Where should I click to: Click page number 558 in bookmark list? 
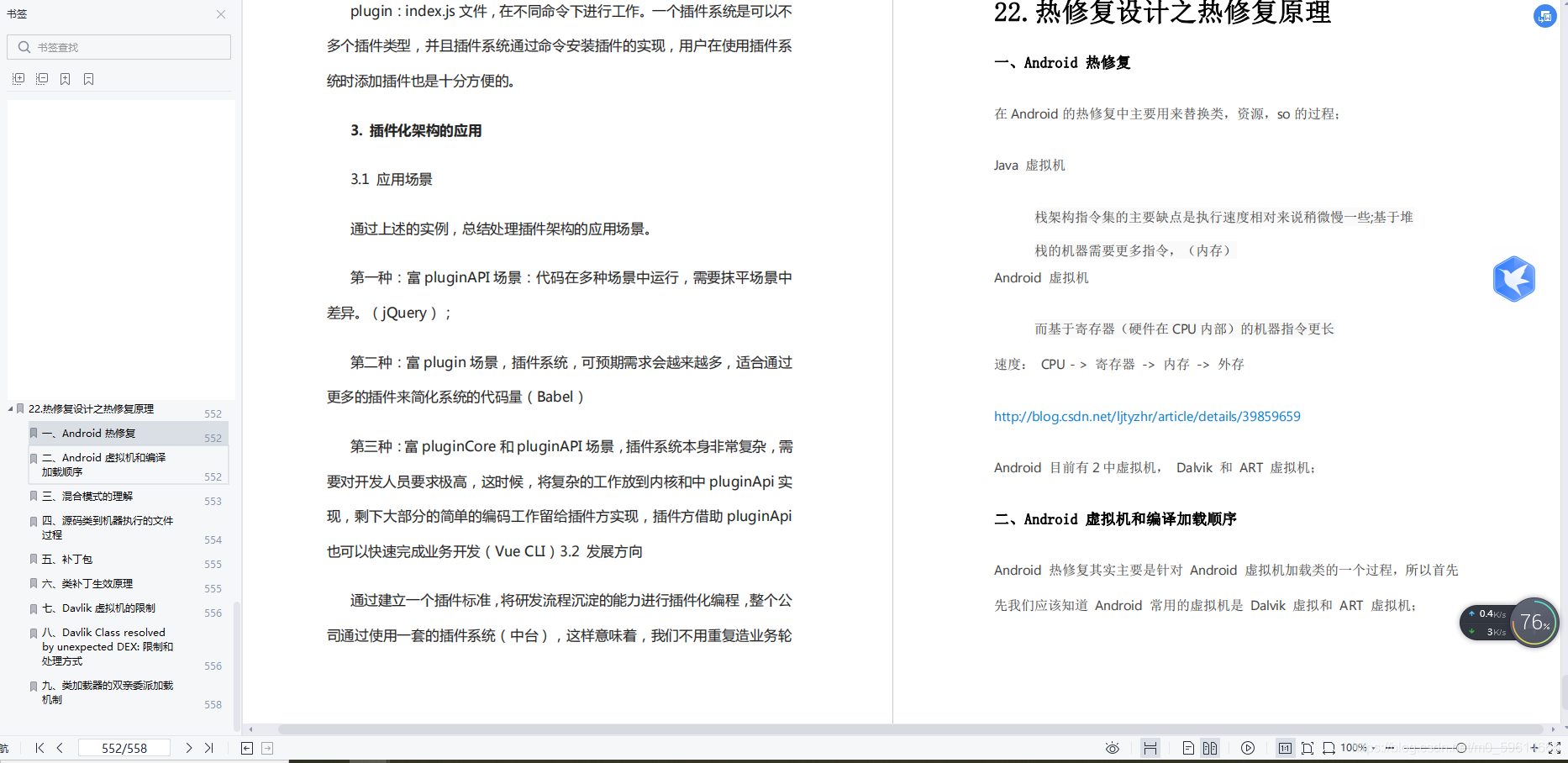pos(213,705)
